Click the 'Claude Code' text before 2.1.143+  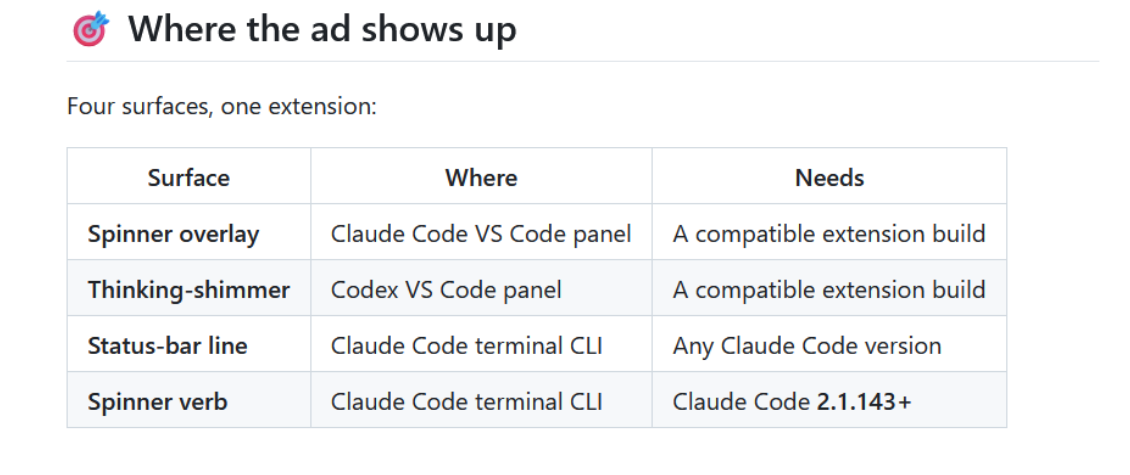point(742,401)
